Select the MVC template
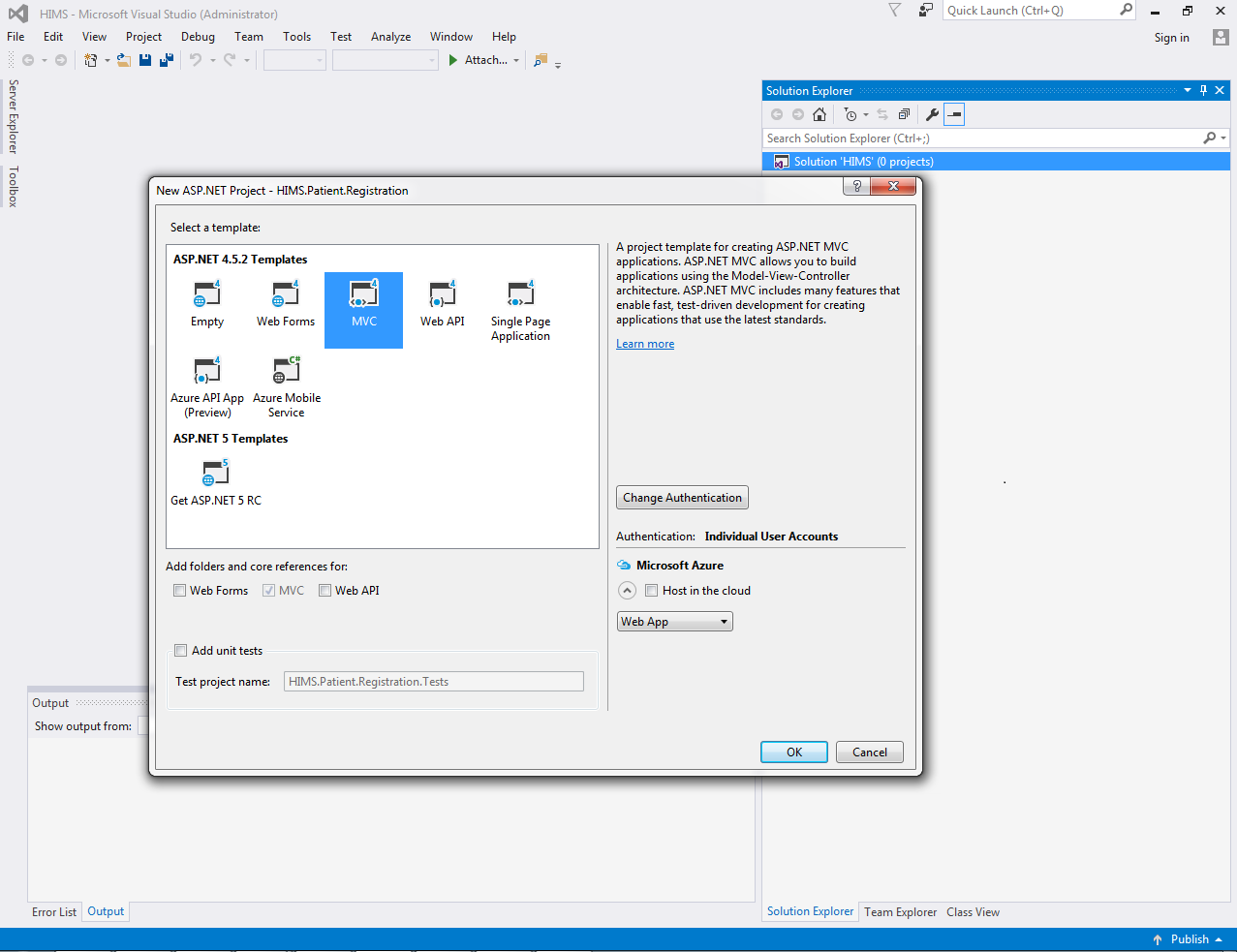Screen dimensions: 1237x952 (x=363, y=309)
